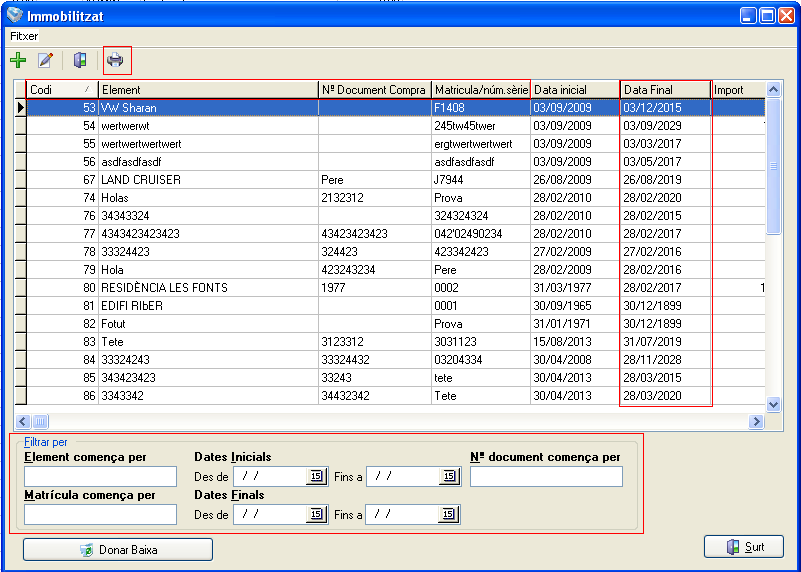Click Matricula/núm.sèrie column header
Screen dimensions: 801x572
[x=481, y=90]
